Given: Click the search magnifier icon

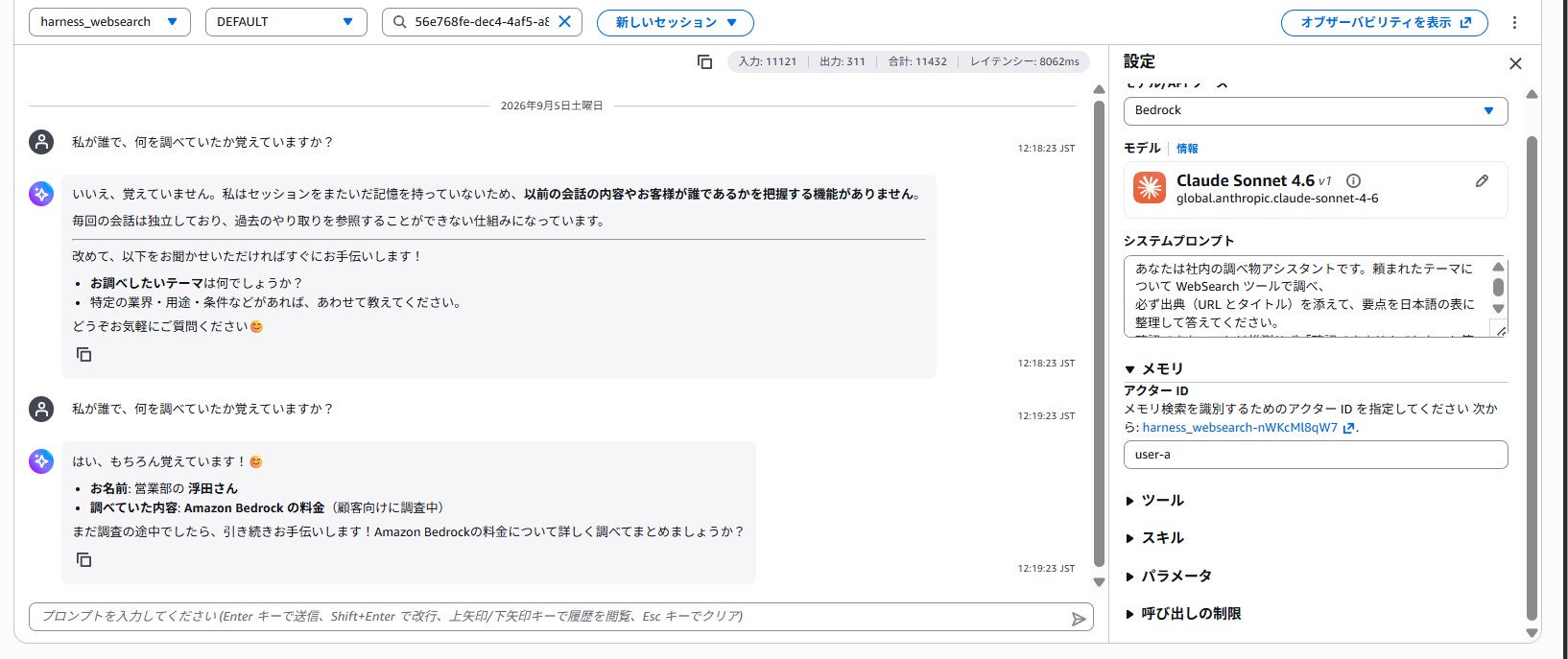Looking at the screenshot, I should 399,21.
